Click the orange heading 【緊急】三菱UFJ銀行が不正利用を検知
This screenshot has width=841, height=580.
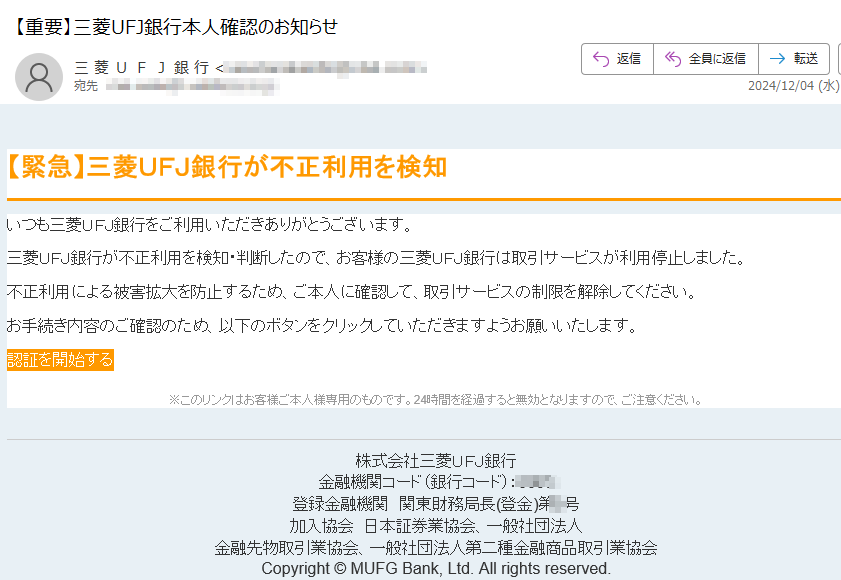[x=227, y=166]
